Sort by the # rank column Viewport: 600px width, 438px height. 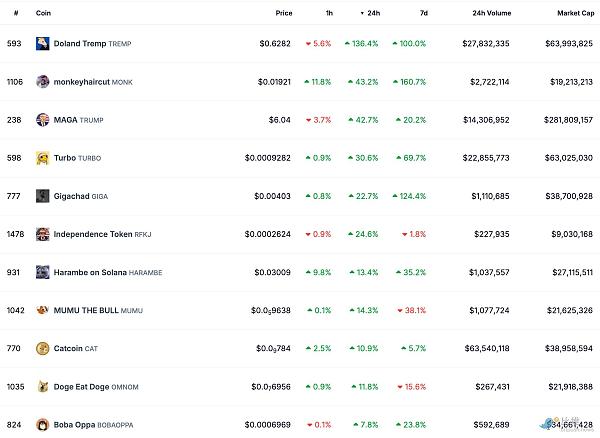[x=15, y=13]
